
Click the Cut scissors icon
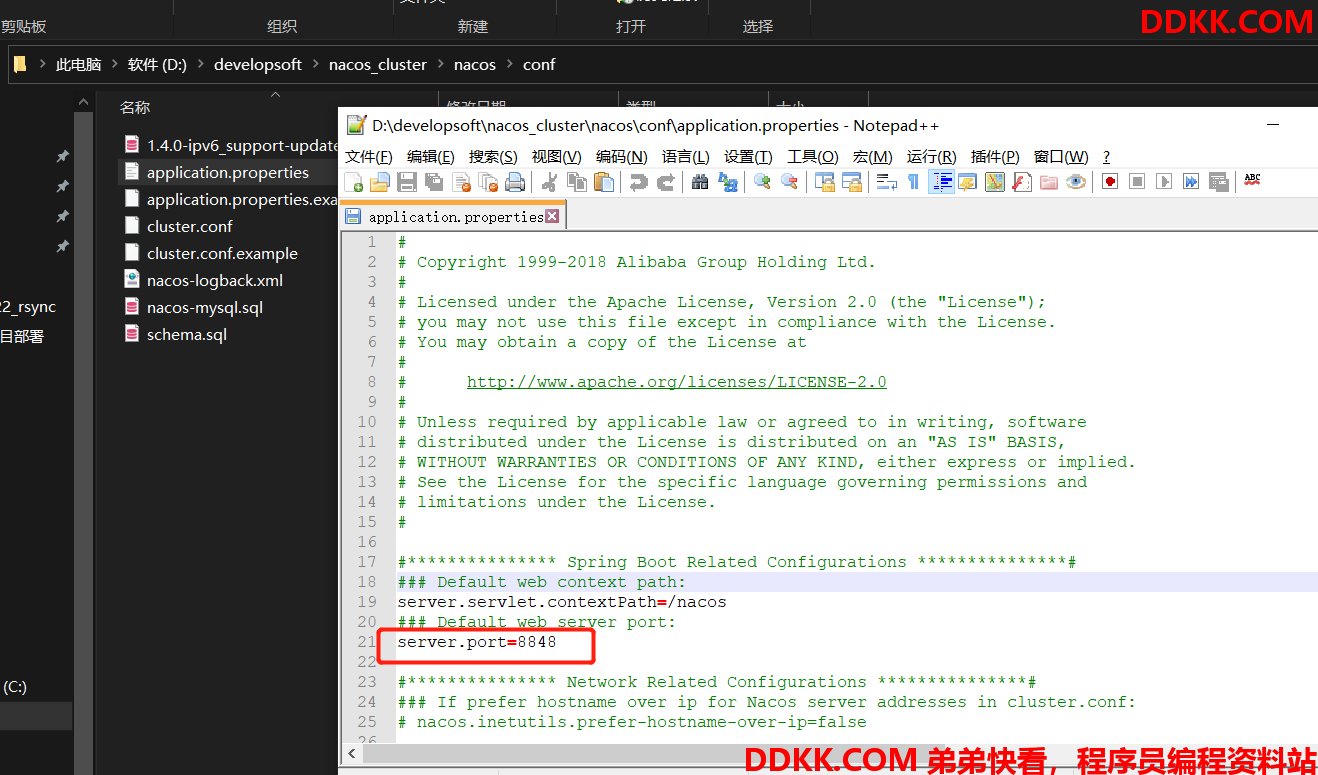549,182
